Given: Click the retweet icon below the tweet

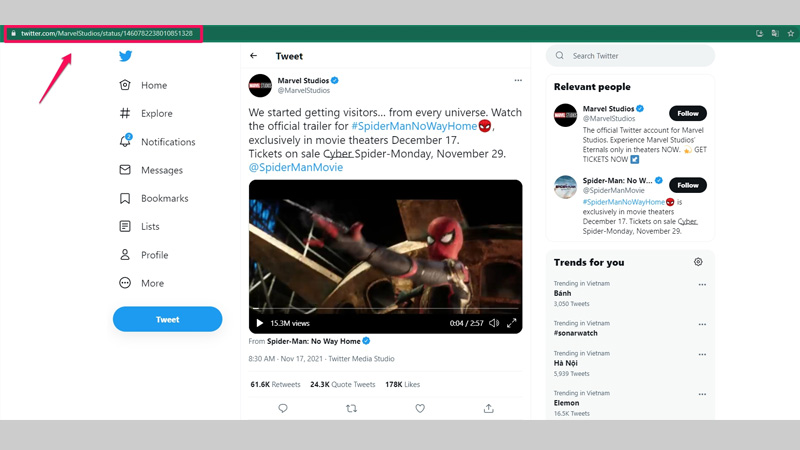Looking at the screenshot, I should click(x=351, y=408).
